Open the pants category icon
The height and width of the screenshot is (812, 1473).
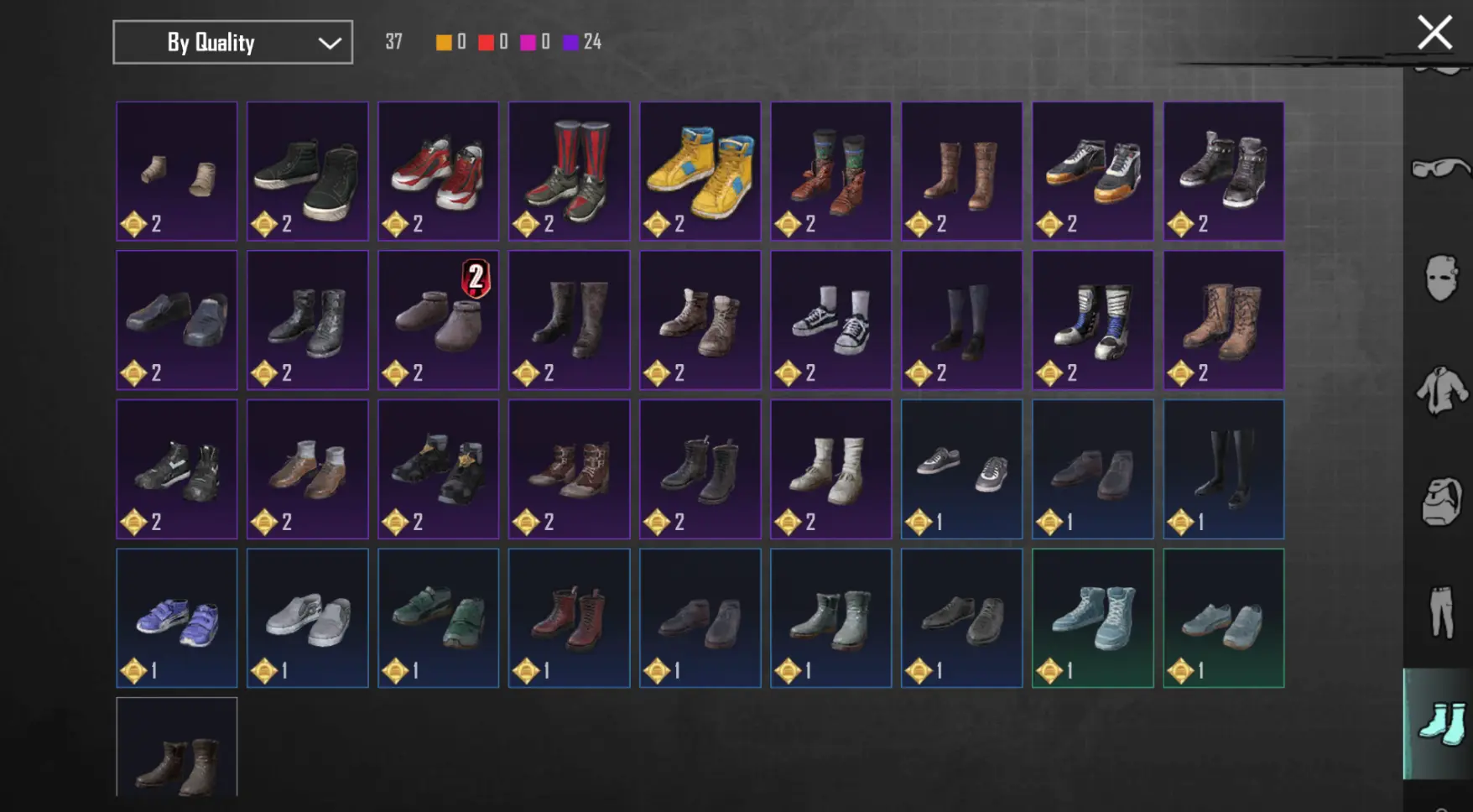[x=1441, y=612]
